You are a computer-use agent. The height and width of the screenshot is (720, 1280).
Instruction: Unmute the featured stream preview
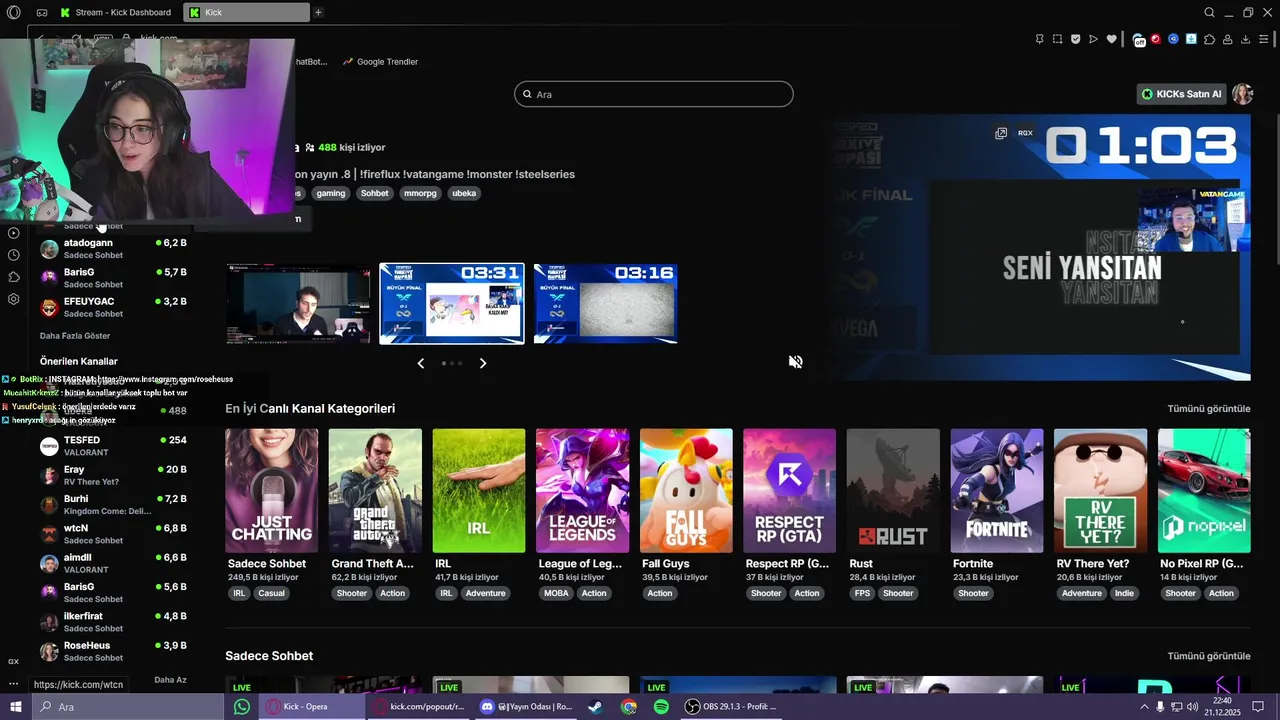(795, 362)
